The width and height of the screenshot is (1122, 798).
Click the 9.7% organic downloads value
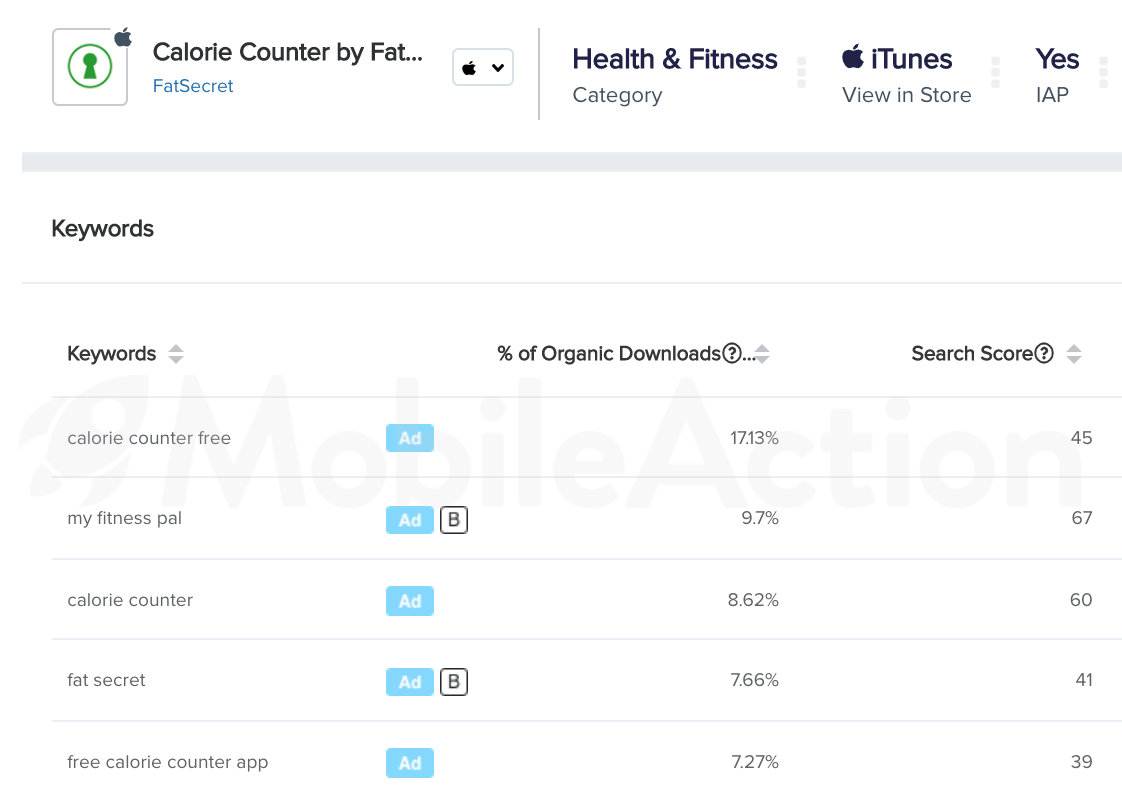point(760,518)
